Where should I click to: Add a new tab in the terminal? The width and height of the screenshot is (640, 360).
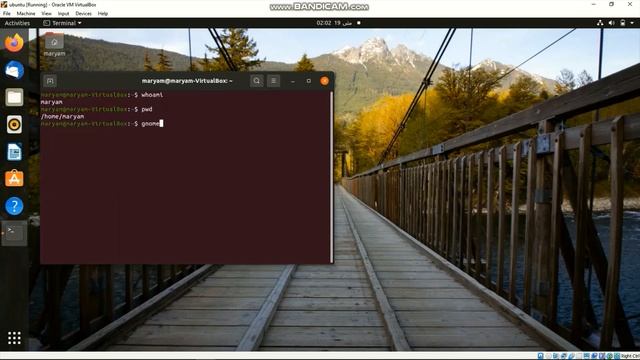coord(50,81)
